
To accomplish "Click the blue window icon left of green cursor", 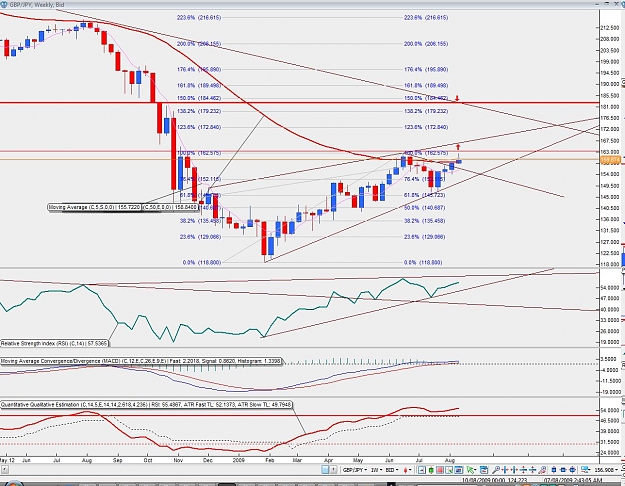I will [x=458, y=470].
